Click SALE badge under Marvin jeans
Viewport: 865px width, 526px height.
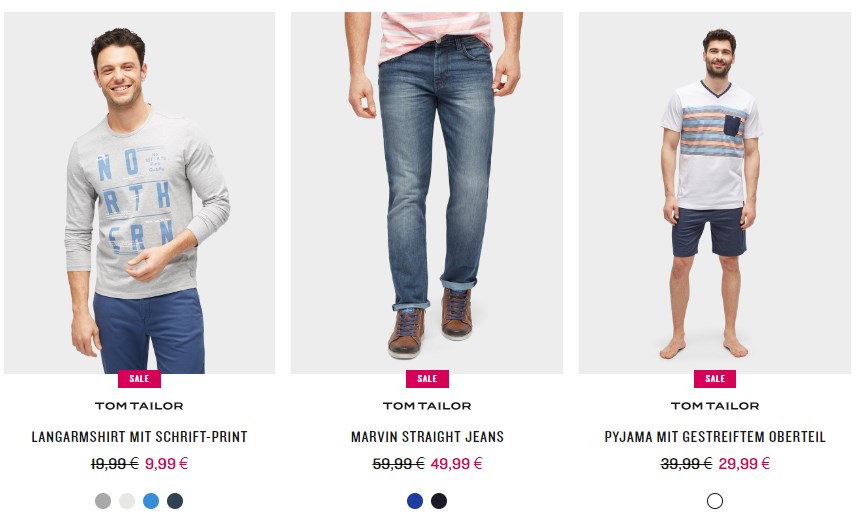428,379
